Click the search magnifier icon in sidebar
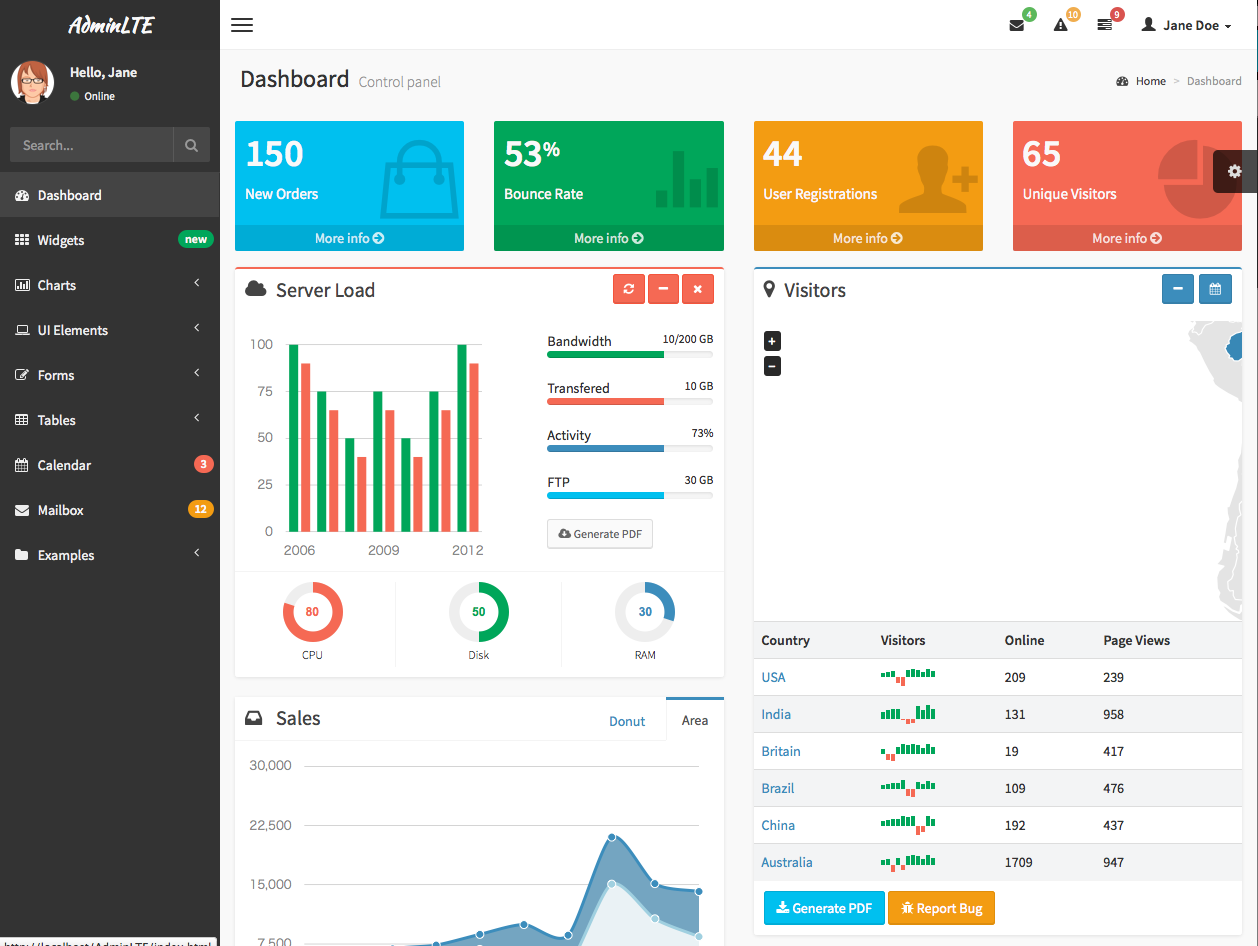1258x946 pixels. click(x=192, y=145)
